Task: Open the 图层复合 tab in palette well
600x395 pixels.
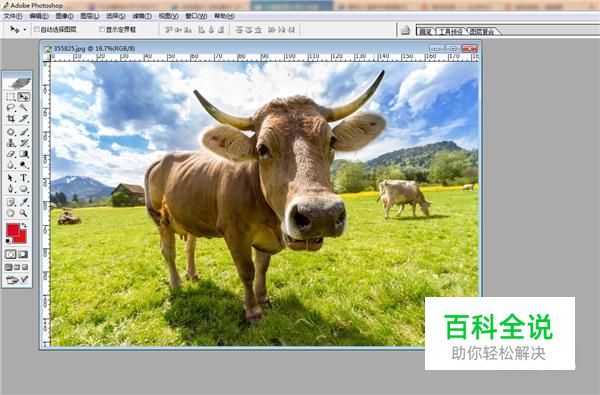Action: (482, 31)
